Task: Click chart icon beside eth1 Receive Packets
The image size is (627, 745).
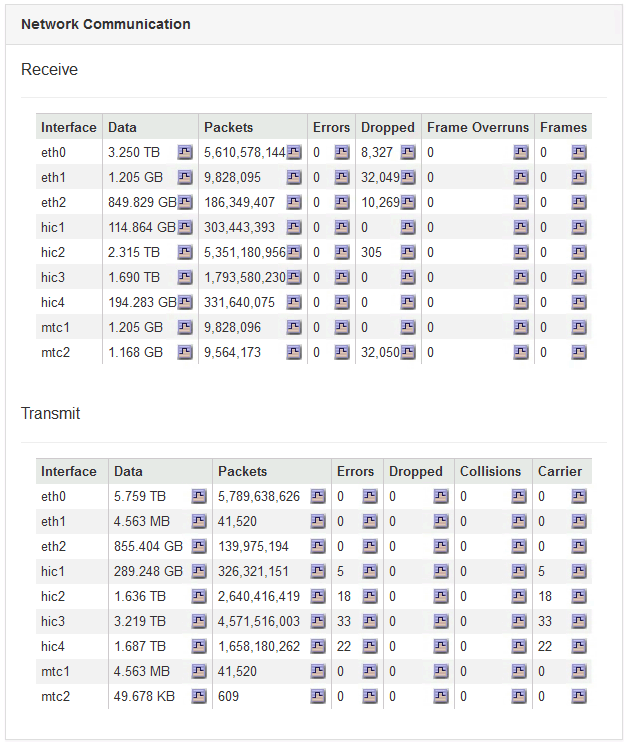Action: [294, 177]
